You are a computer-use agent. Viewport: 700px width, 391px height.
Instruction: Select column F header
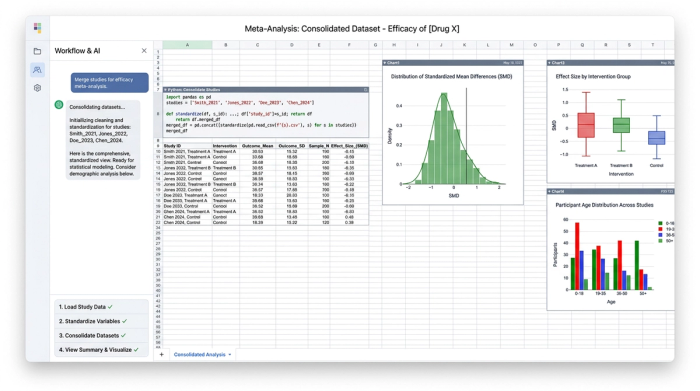(349, 45)
